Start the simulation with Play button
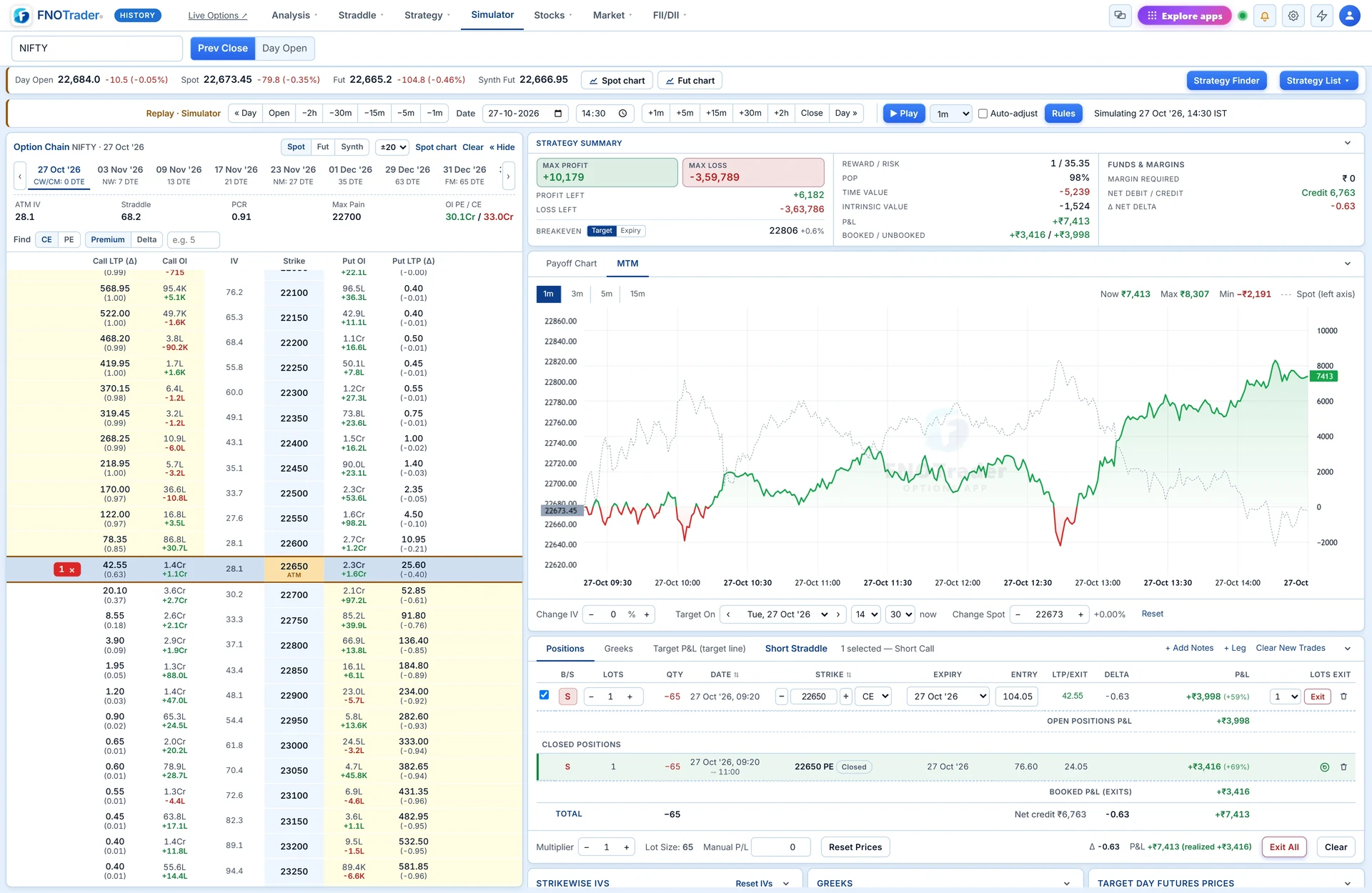The width and height of the screenshot is (1372, 893). coord(904,114)
